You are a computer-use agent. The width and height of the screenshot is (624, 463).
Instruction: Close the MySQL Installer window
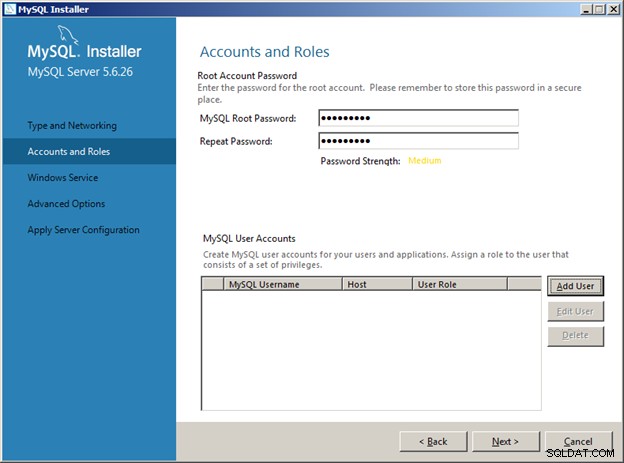click(x=614, y=9)
